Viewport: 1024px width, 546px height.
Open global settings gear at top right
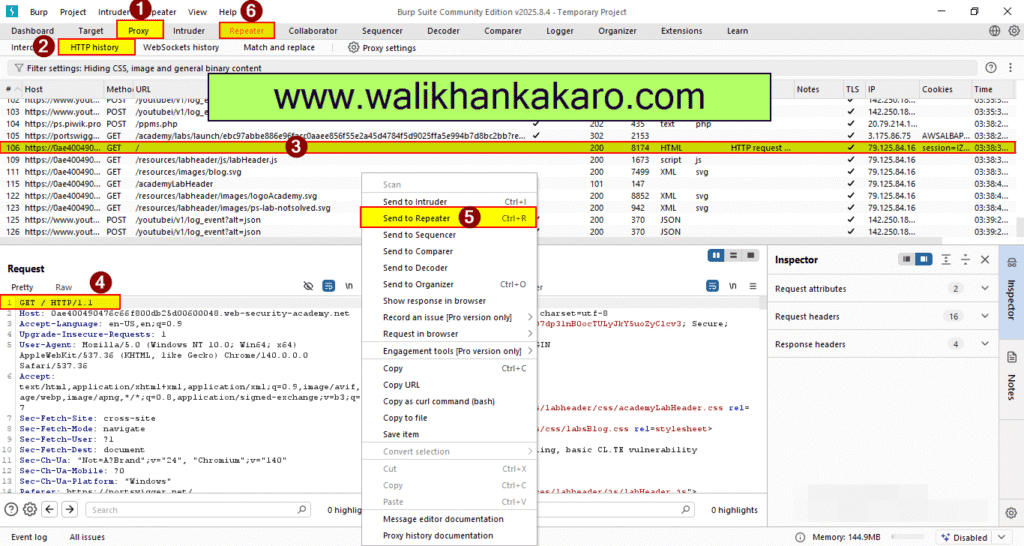tap(1014, 31)
